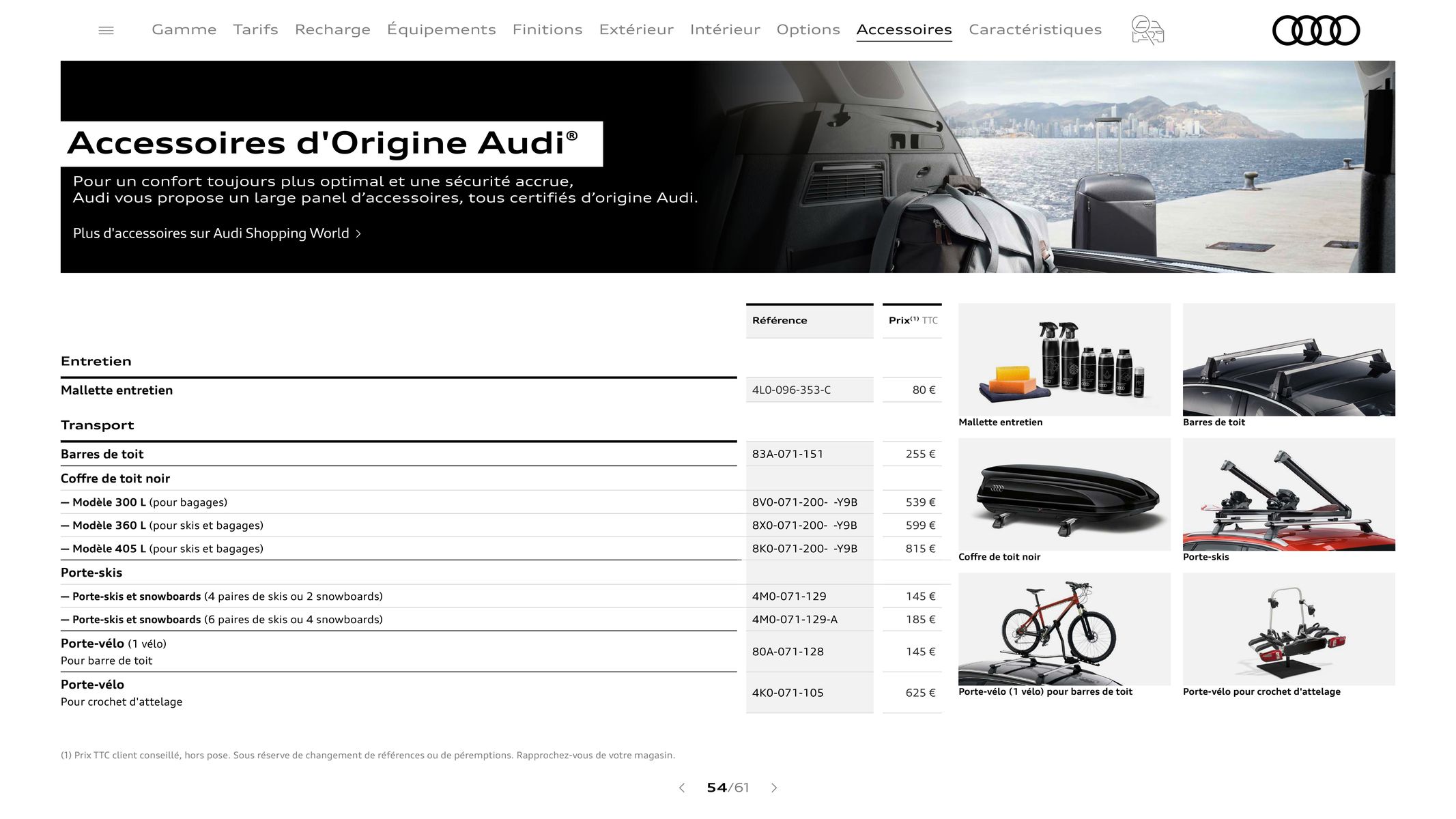Click the Modèle 300 L row
Screen dimensions: 1456x819
tap(399, 502)
